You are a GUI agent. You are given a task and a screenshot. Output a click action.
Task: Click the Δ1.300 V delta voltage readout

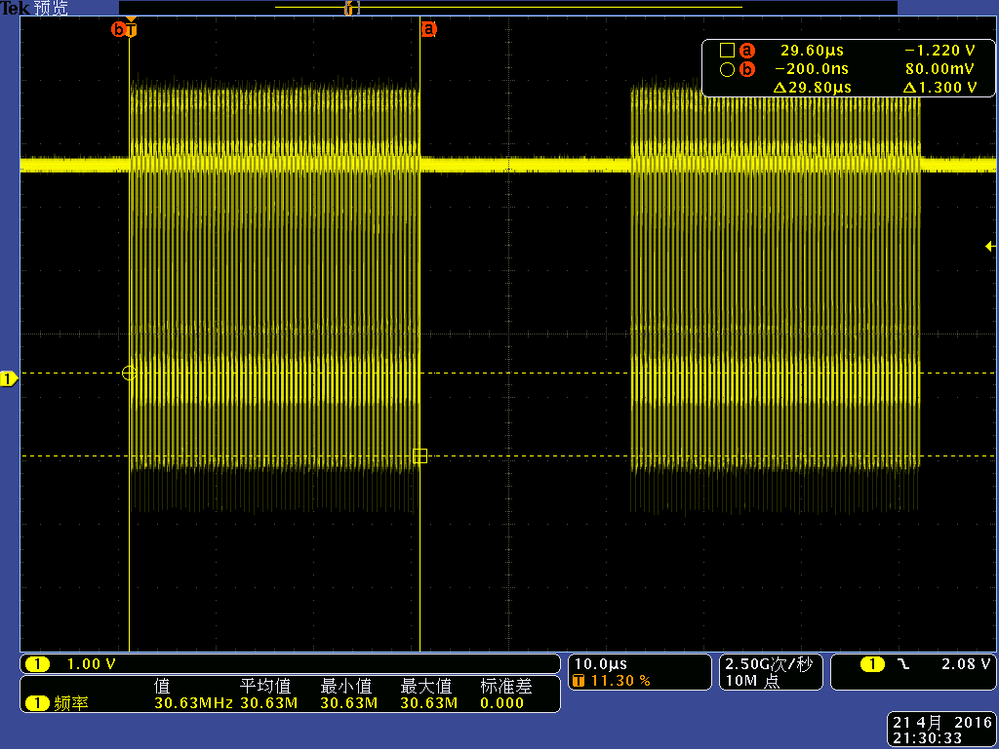[x=940, y=88]
